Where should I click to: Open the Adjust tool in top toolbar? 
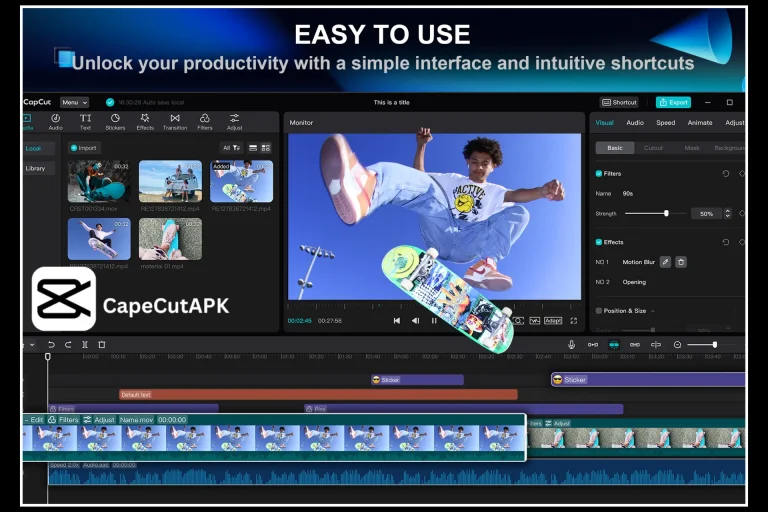click(x=235, y=122)
